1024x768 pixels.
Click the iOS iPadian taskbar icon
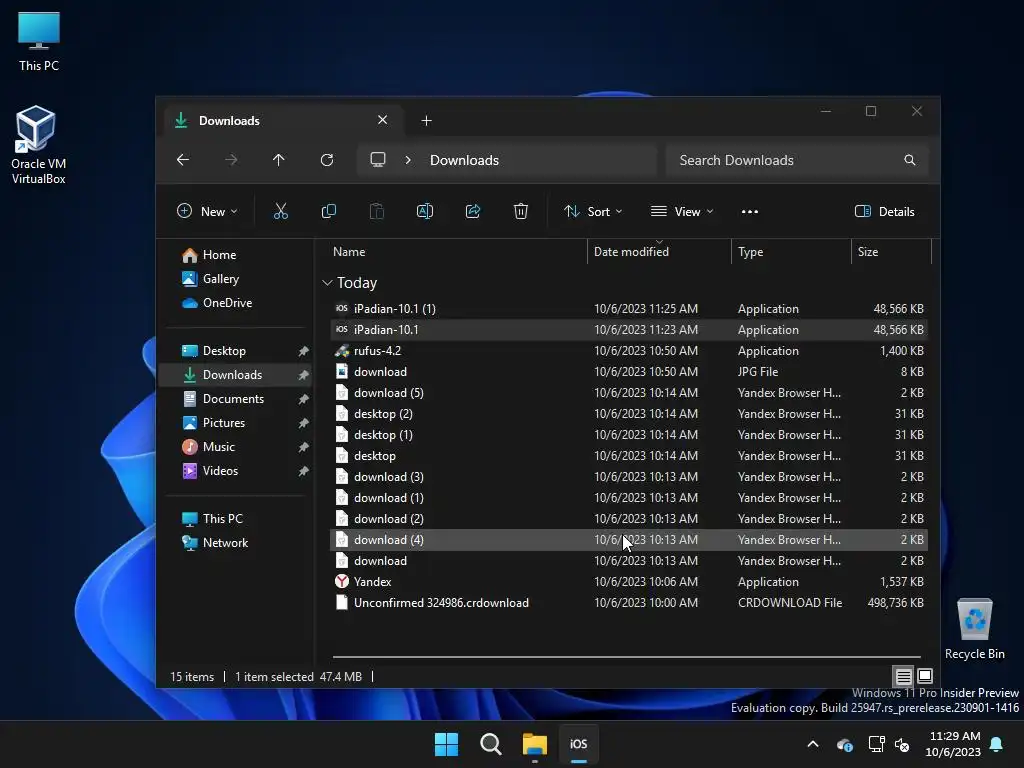pyautogui.click(x=579, y=744)
